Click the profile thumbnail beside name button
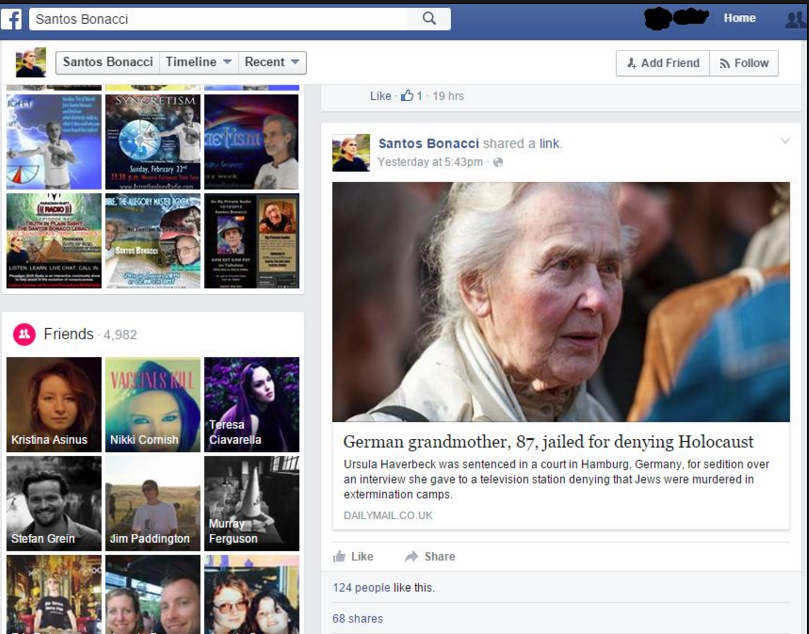Viewport: 809px width, 634px height. pos(31,62)
